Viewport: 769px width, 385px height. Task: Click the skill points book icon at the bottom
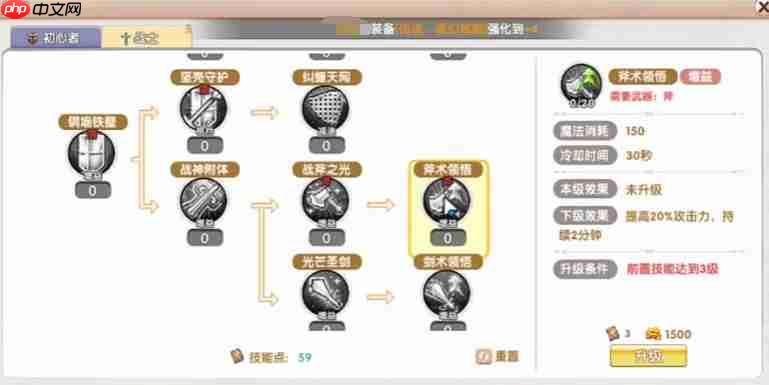[237, 357]
